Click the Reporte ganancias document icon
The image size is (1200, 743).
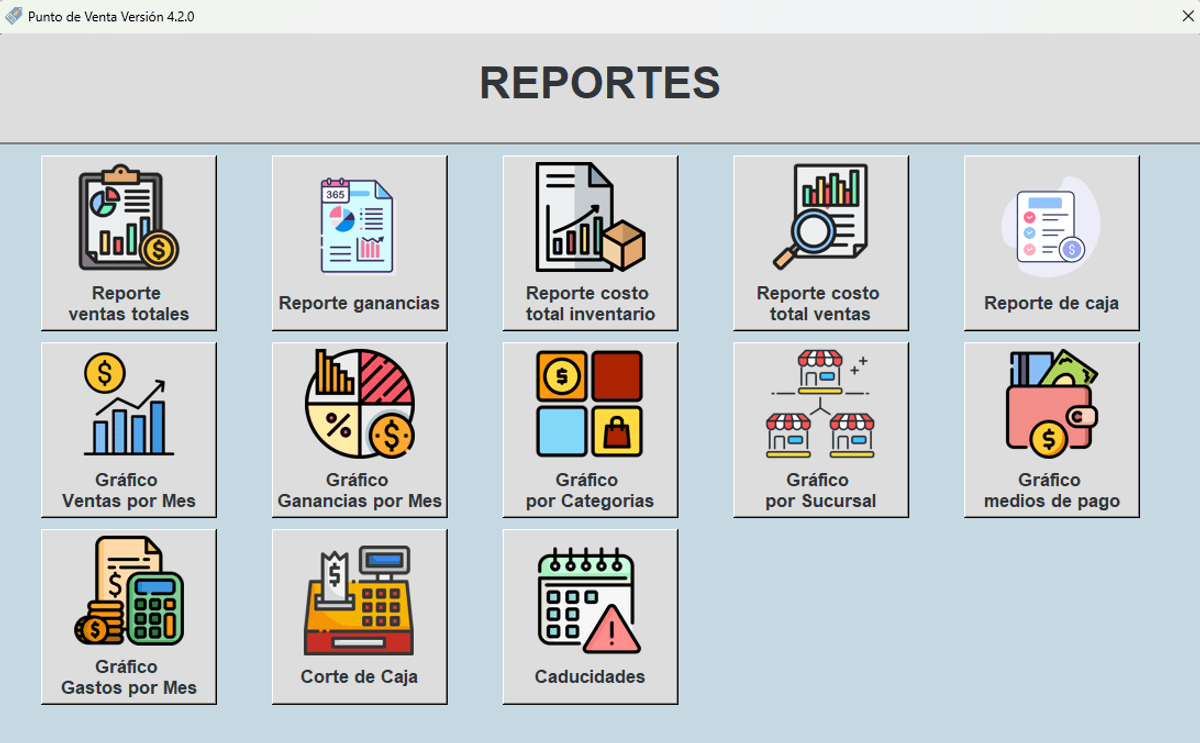pyautogui.click(x=358, y=225)
